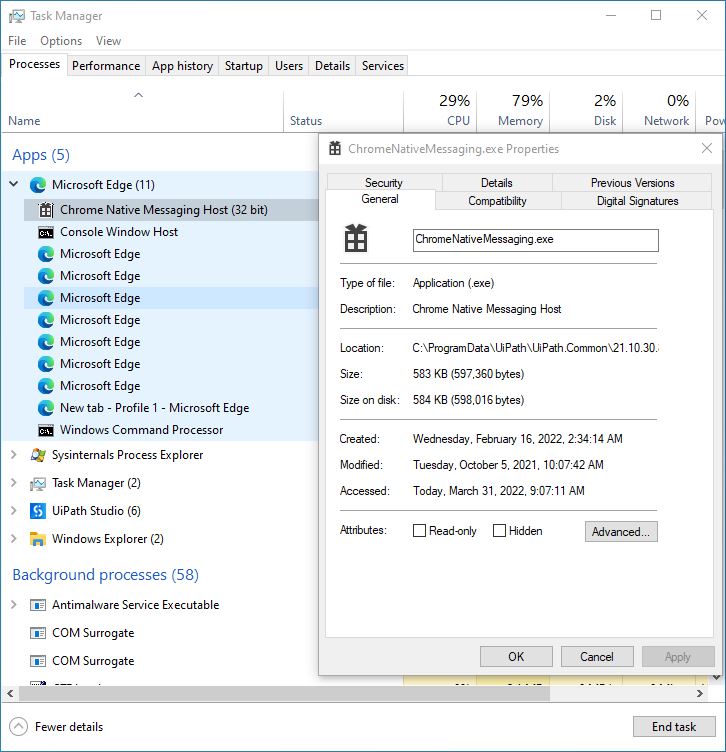Click the large gift-box file icon in Properties
Image resolution: width=726 pixels, height=752 pixels.
coord(356,238)
